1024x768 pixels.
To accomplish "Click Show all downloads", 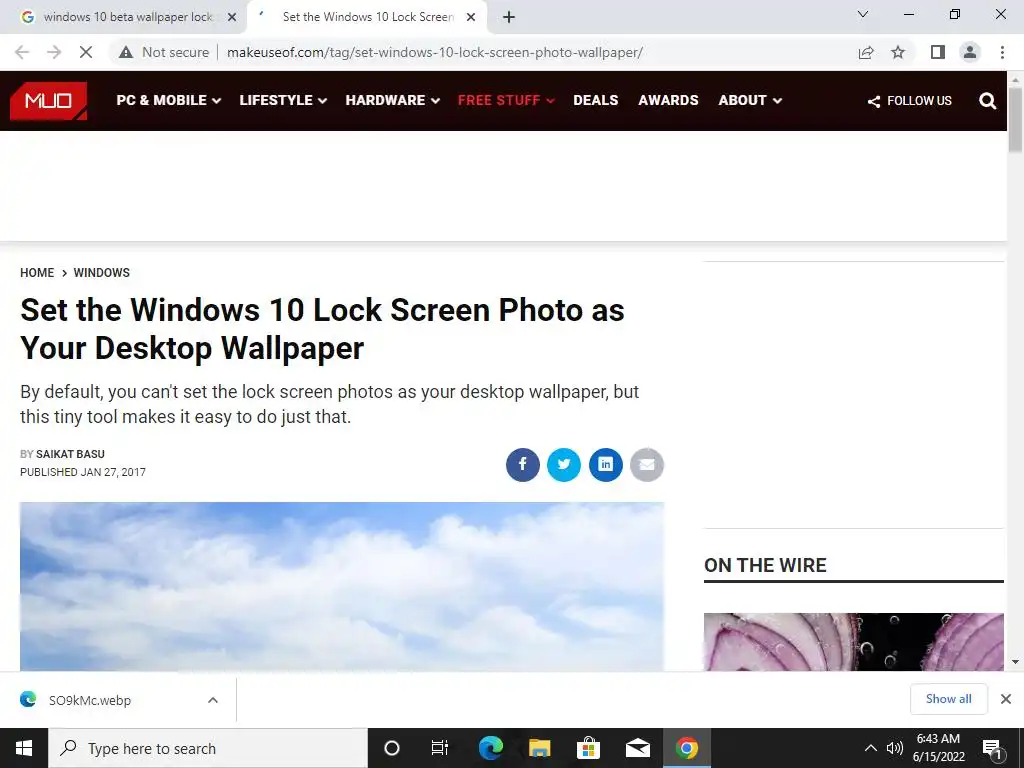I will click(948, 699).
